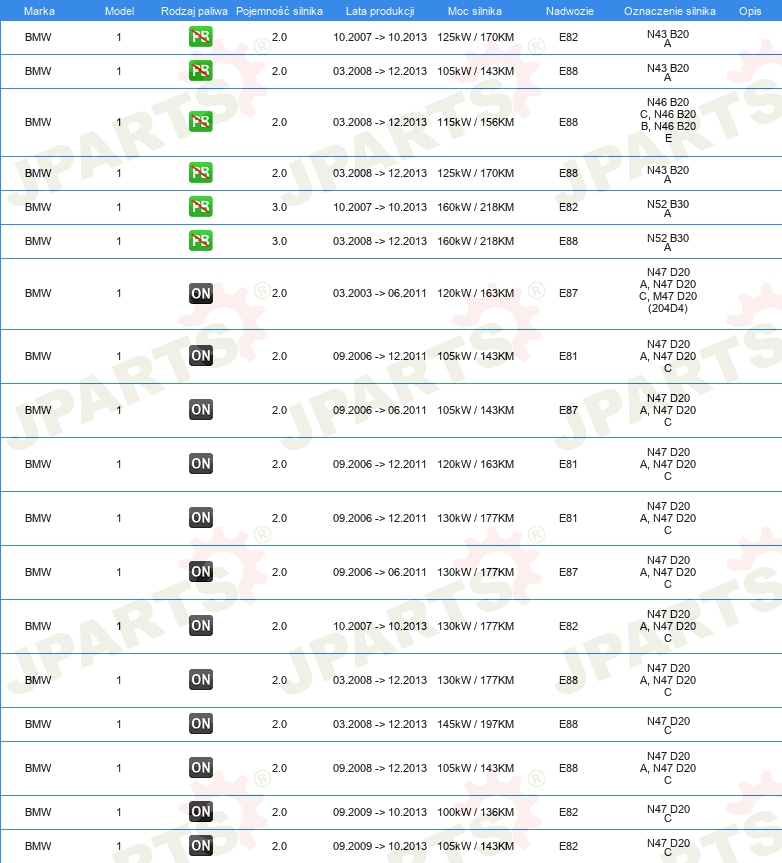782x863 pixels.
Task: Click the Pojemność silnika column header
Action: (x=280, y=11)
